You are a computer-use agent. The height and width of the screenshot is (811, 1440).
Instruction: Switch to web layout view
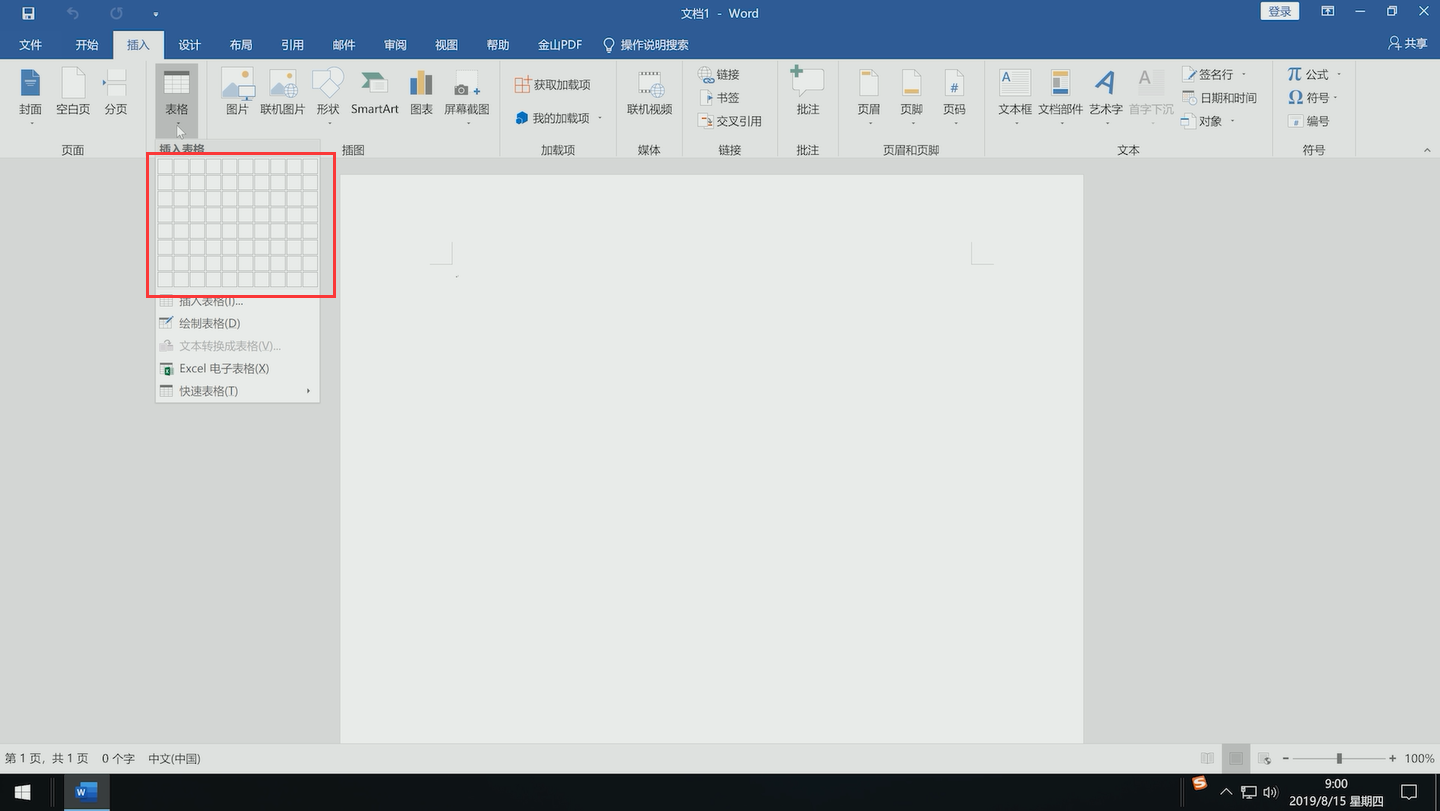pyautogui.click(x=1264, y=759)
